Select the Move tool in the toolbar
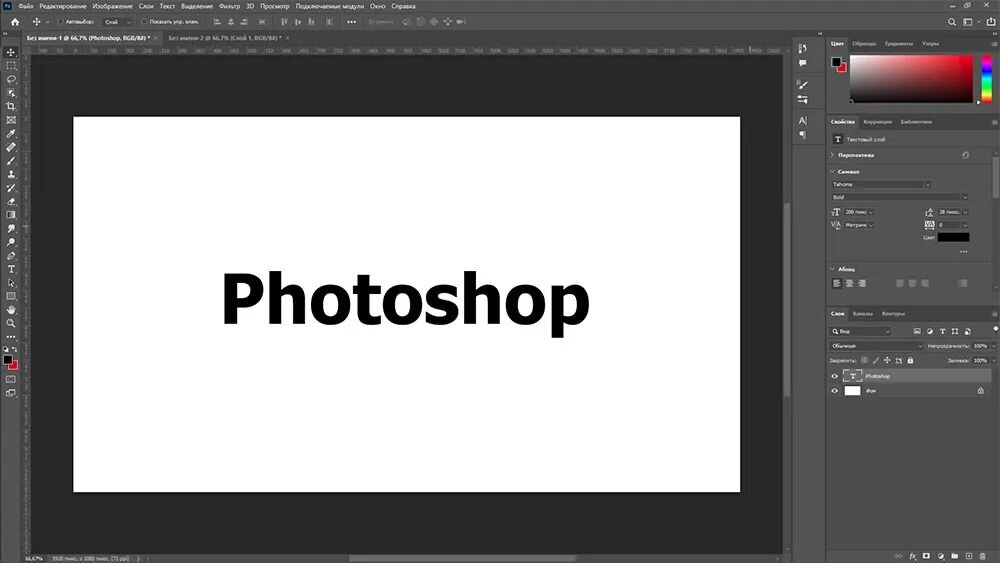The height and width of the screenshot is (563, 1000). [x=11, y=52]
